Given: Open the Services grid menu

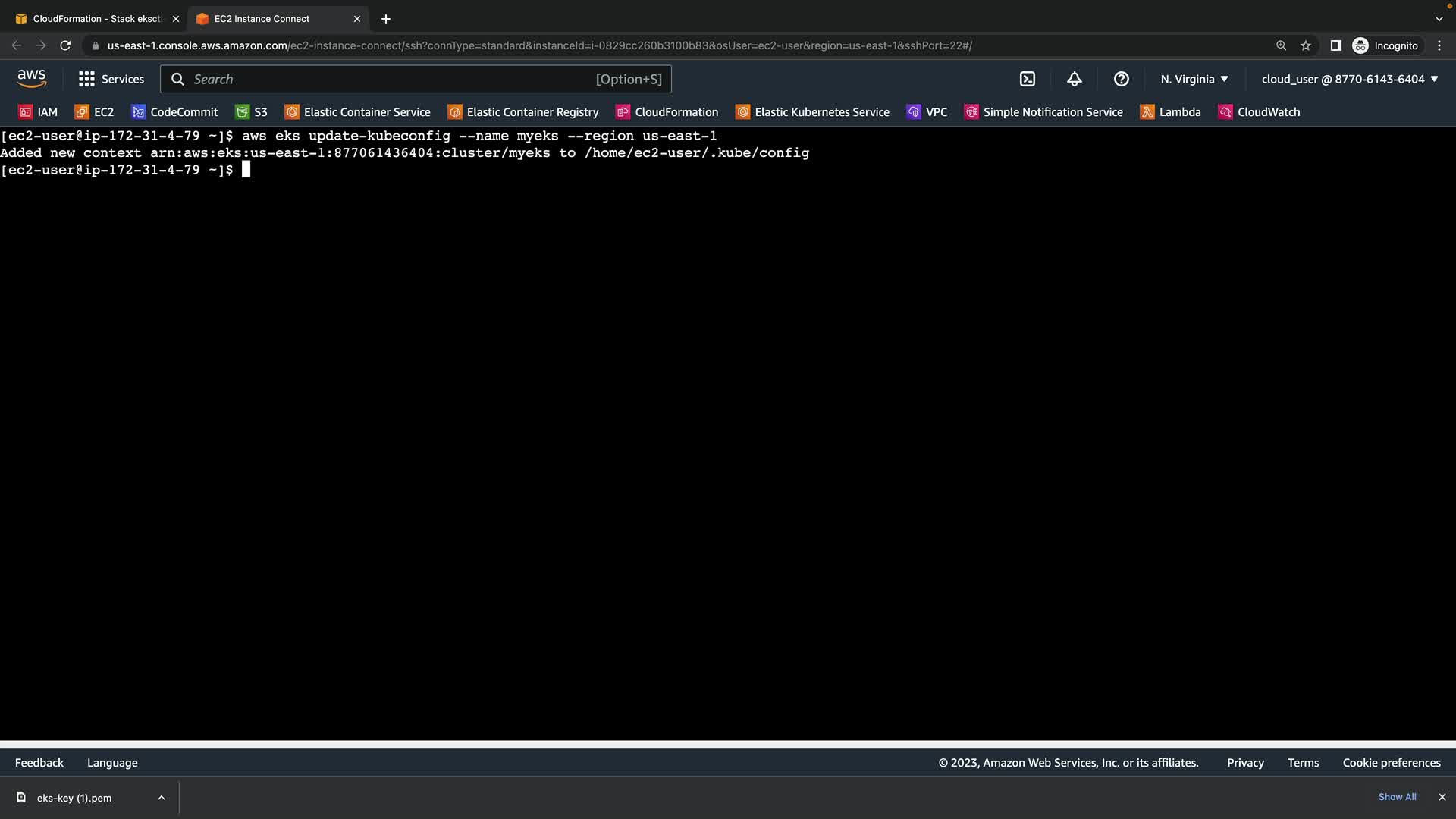Looking at the screenshot, I should click(x=111, y=79).
